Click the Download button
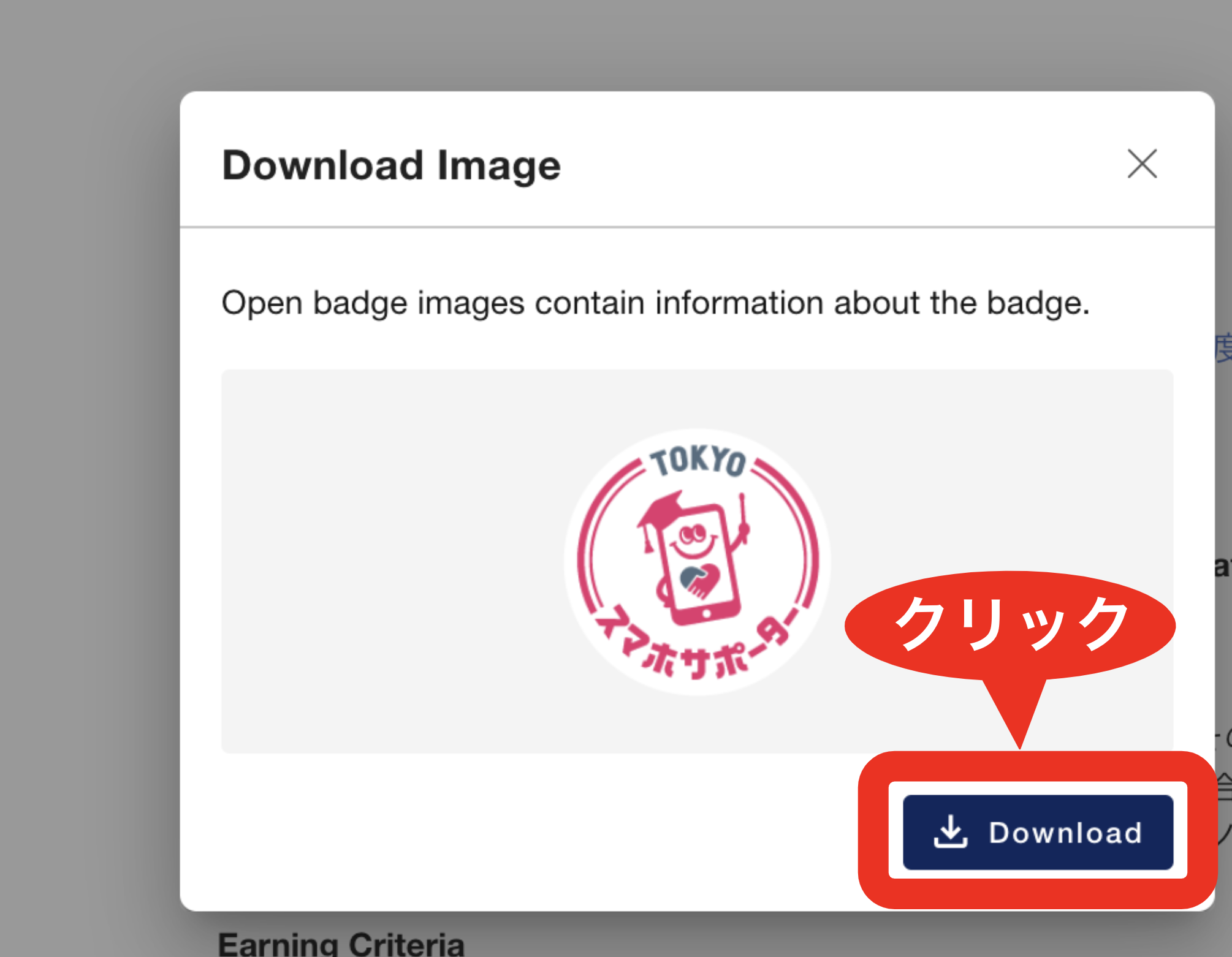Viewport: 1232px width, 957px height. (1038, 832)
